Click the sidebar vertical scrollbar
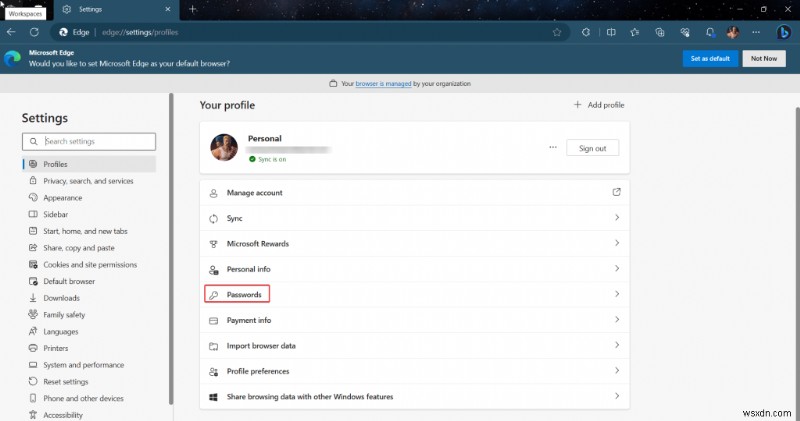 pyautogui.click(x=171, y=249)
